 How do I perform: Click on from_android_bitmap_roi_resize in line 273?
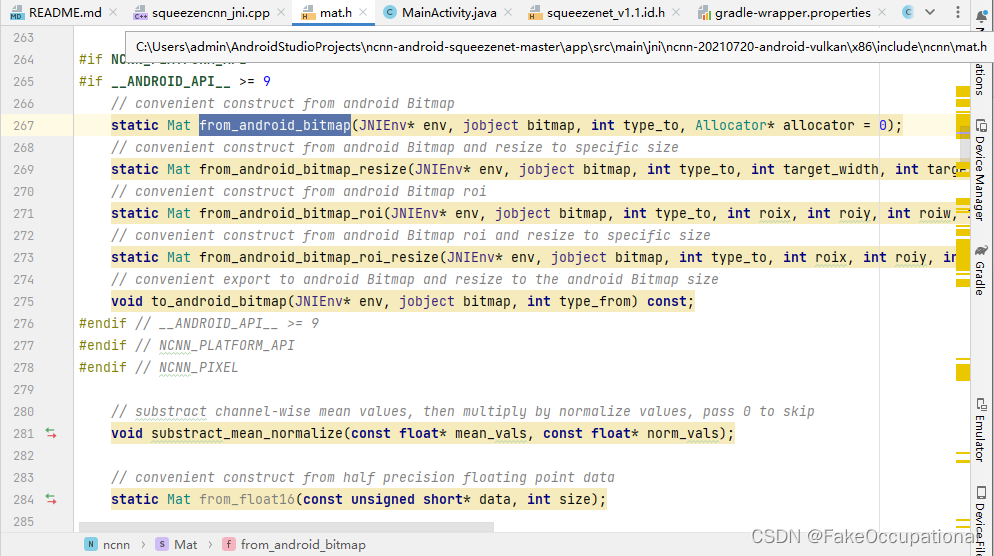319,257
